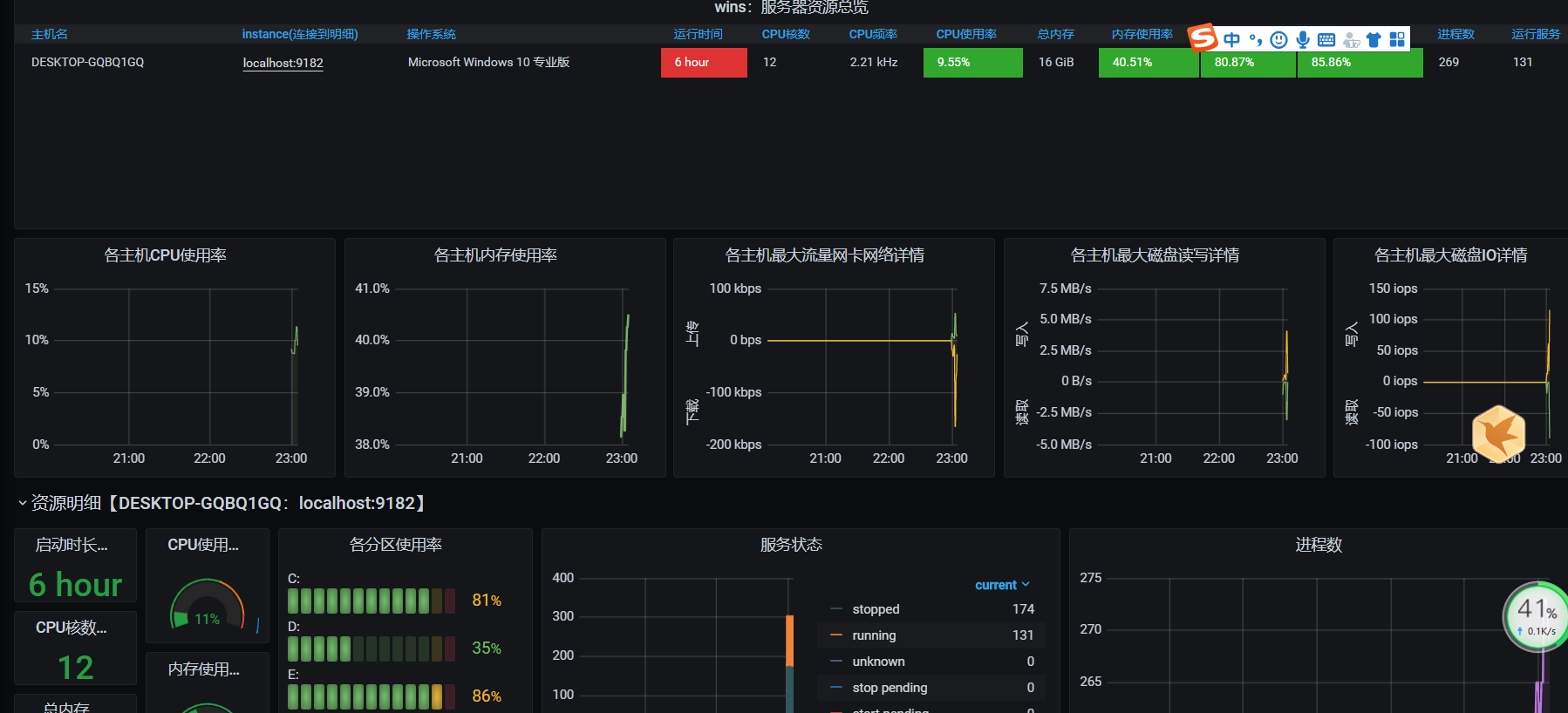
Task: Sort table by 操作系统 column header
Action: (x=431, y=34)
